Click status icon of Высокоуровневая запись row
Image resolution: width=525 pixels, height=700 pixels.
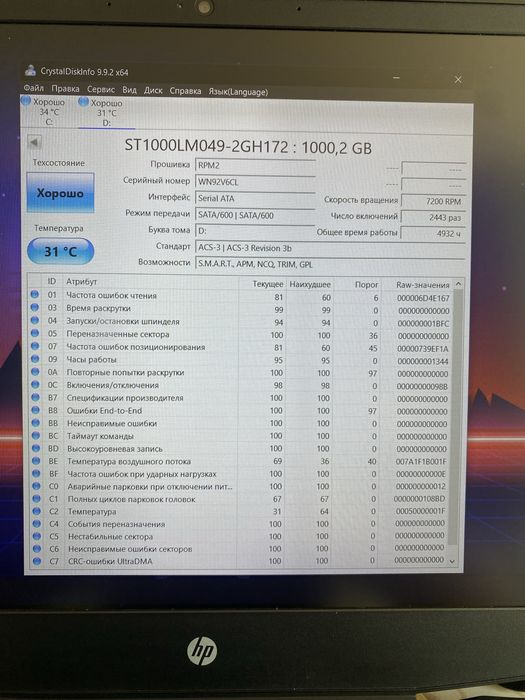(36, 448)
